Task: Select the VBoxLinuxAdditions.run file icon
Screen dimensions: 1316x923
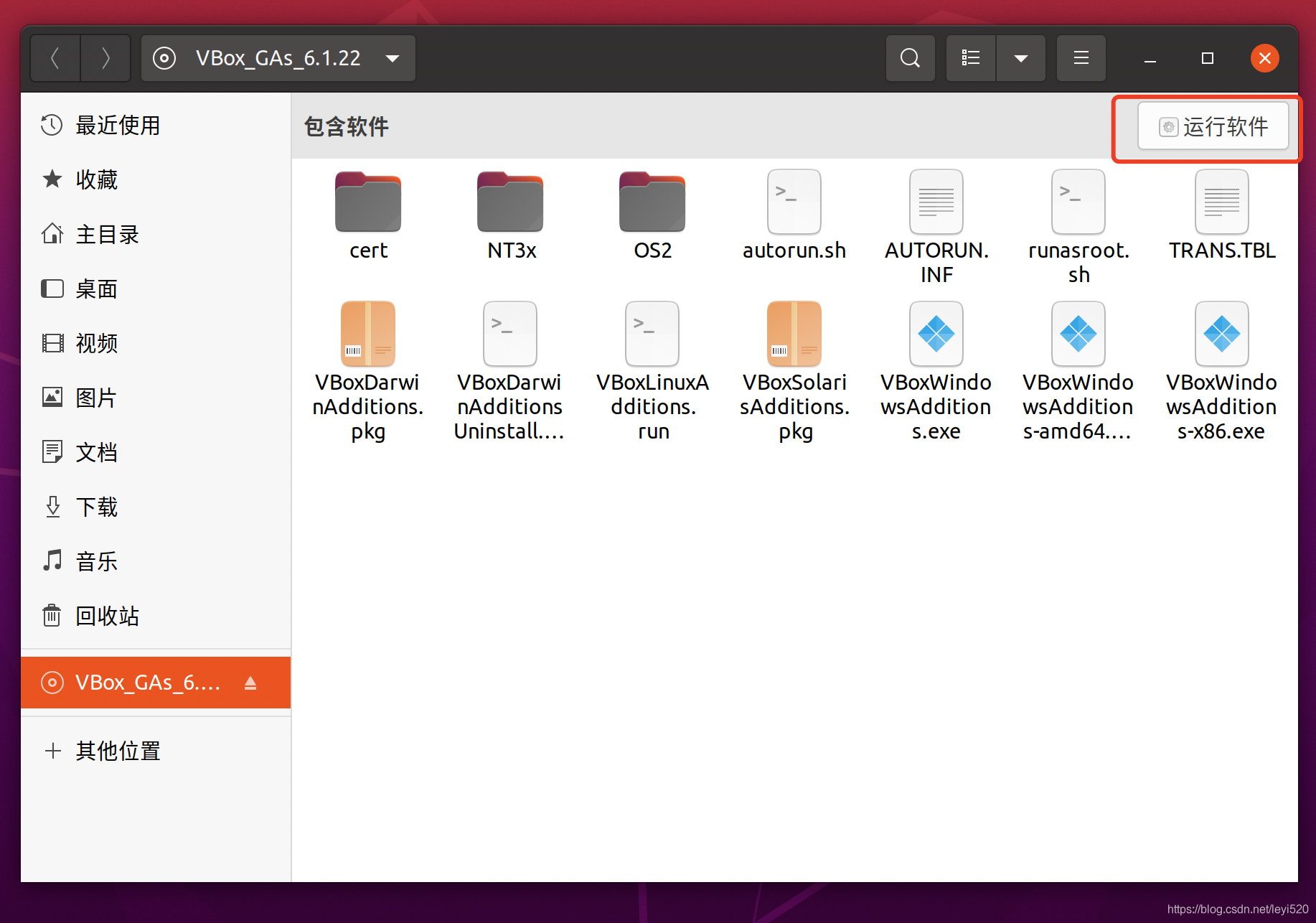Action: pos(652,334)
